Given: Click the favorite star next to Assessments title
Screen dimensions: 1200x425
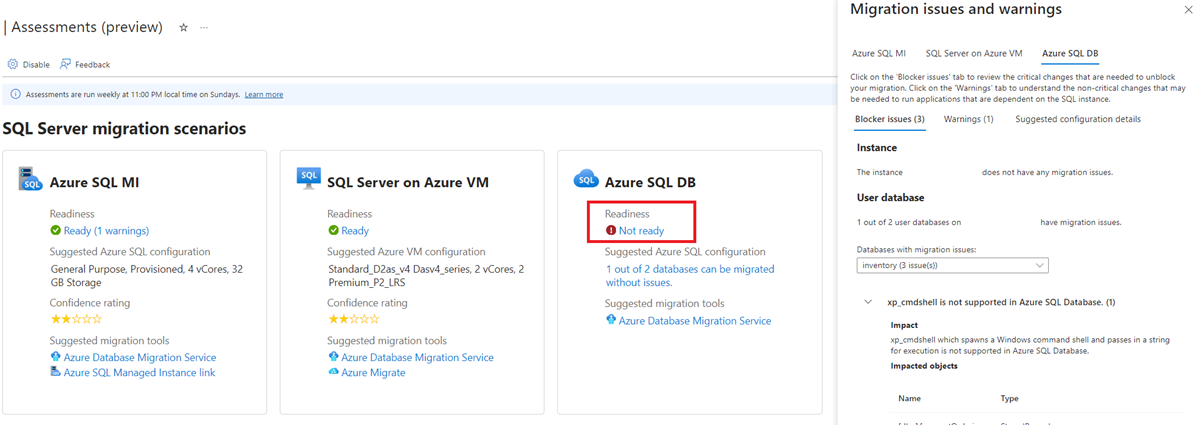Looking at the screenshot, I should 183,28.
